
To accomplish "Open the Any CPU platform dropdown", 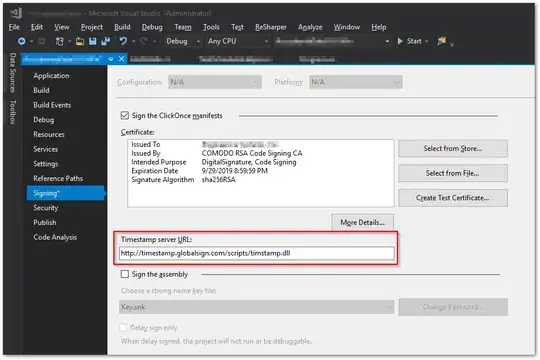I will click(238, 41).
